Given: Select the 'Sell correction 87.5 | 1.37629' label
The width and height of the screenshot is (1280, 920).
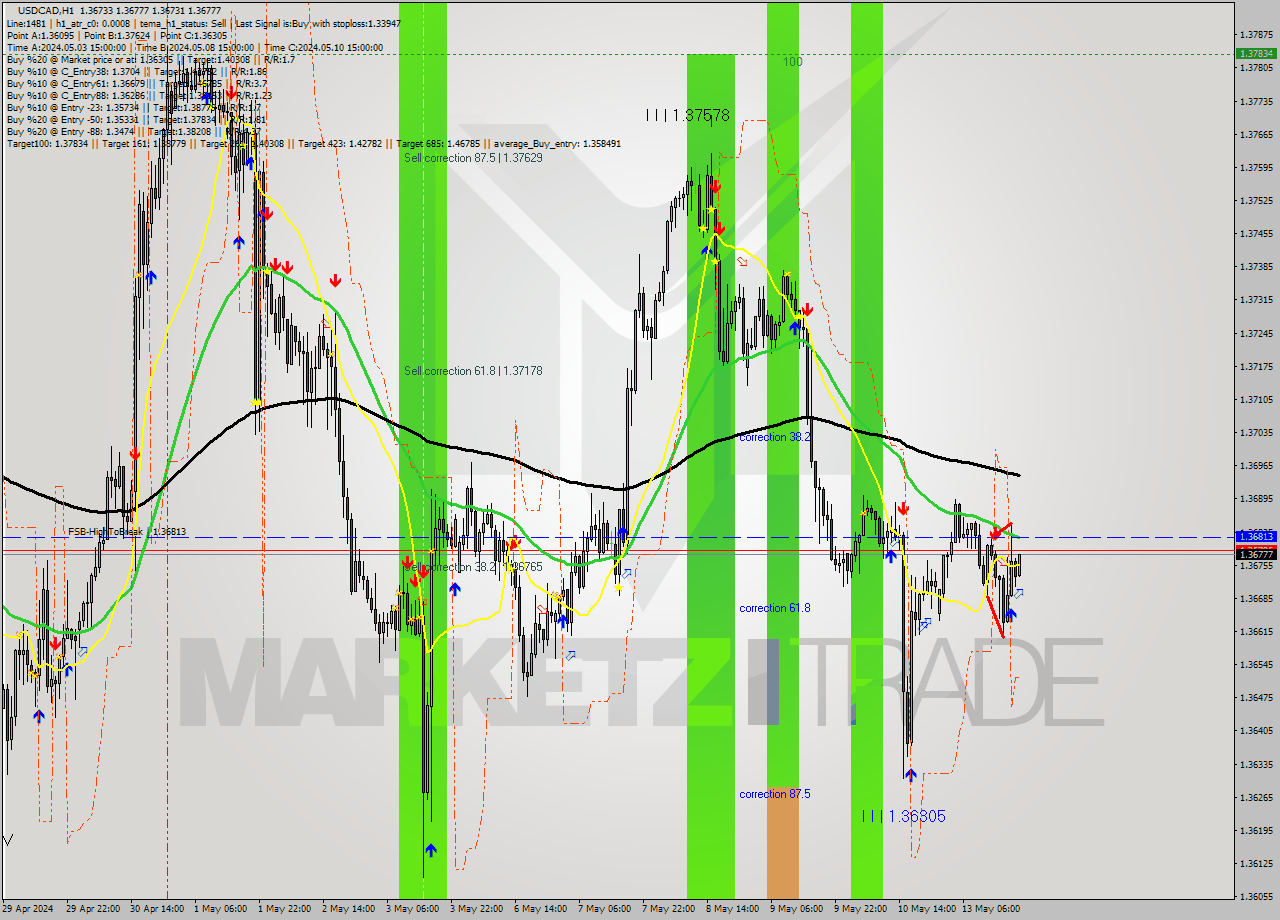Looking at the screenshot, I should coord(473,158).
